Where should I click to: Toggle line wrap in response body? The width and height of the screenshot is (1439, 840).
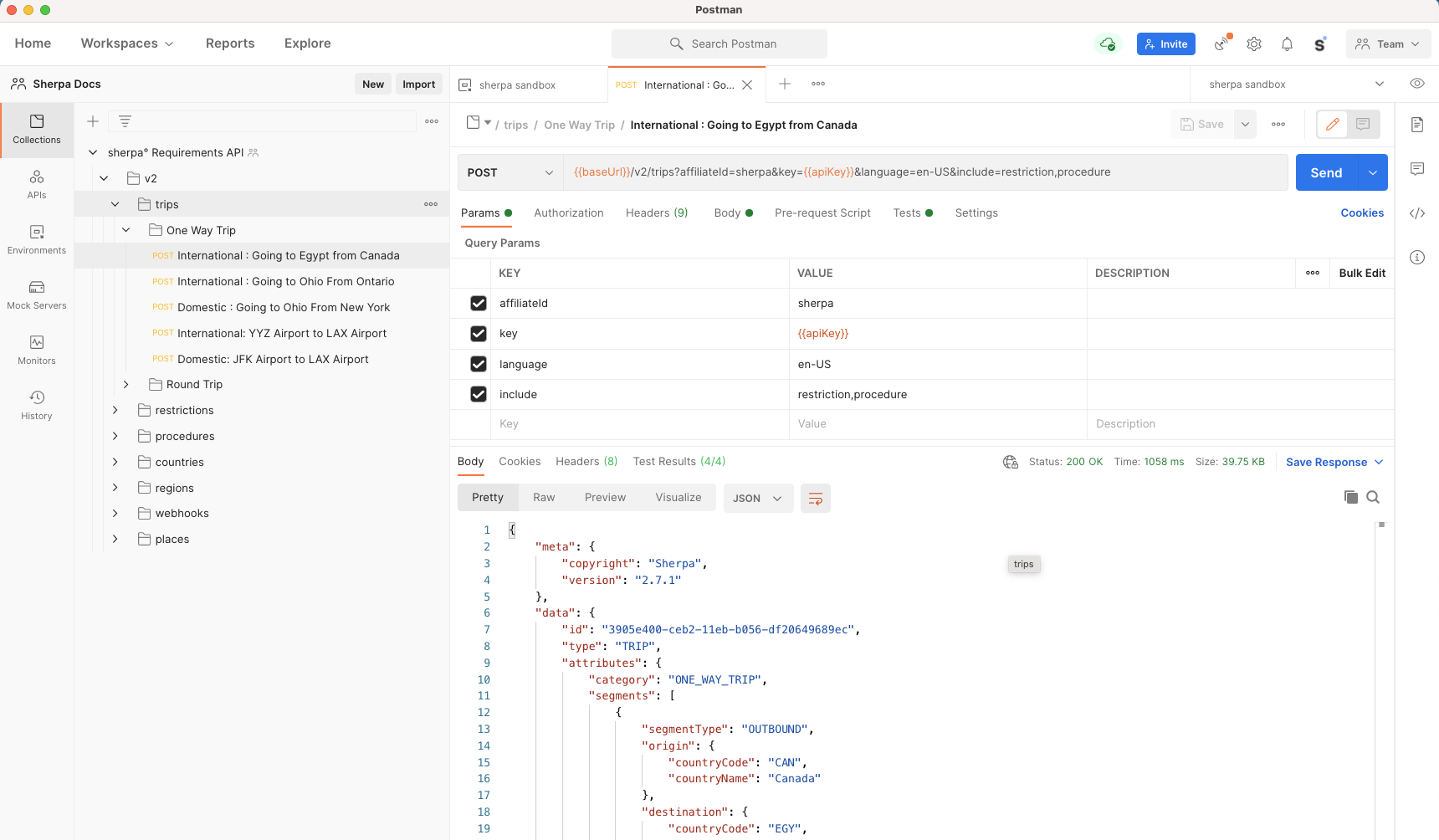click(816, 498)
